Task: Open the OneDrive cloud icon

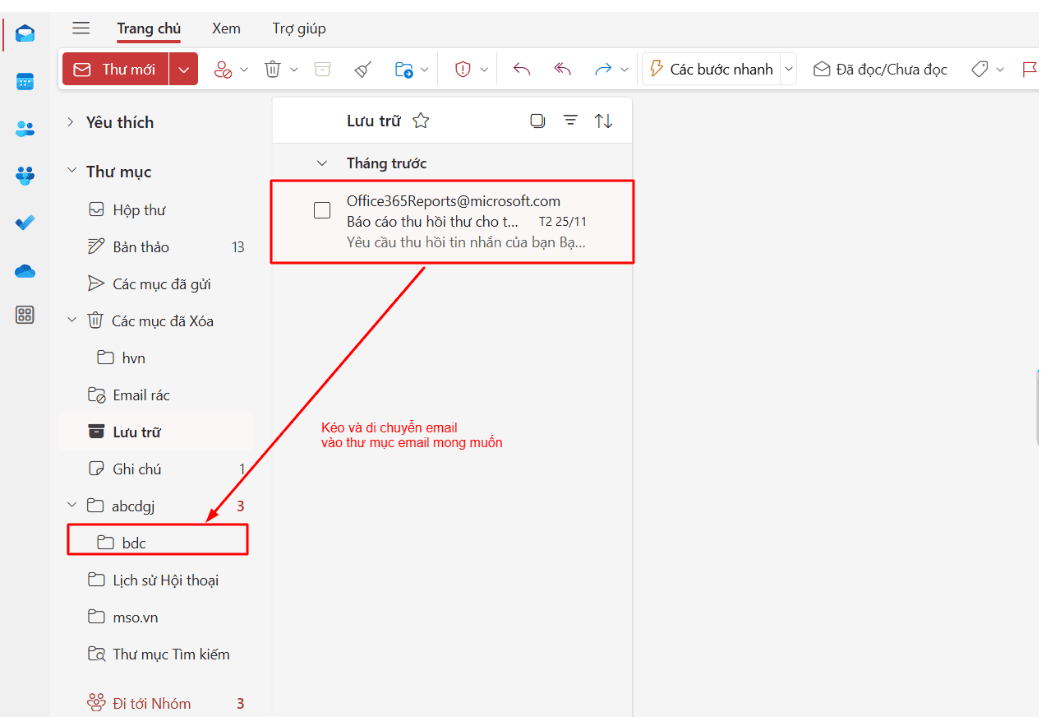Action: coord(25,271)
